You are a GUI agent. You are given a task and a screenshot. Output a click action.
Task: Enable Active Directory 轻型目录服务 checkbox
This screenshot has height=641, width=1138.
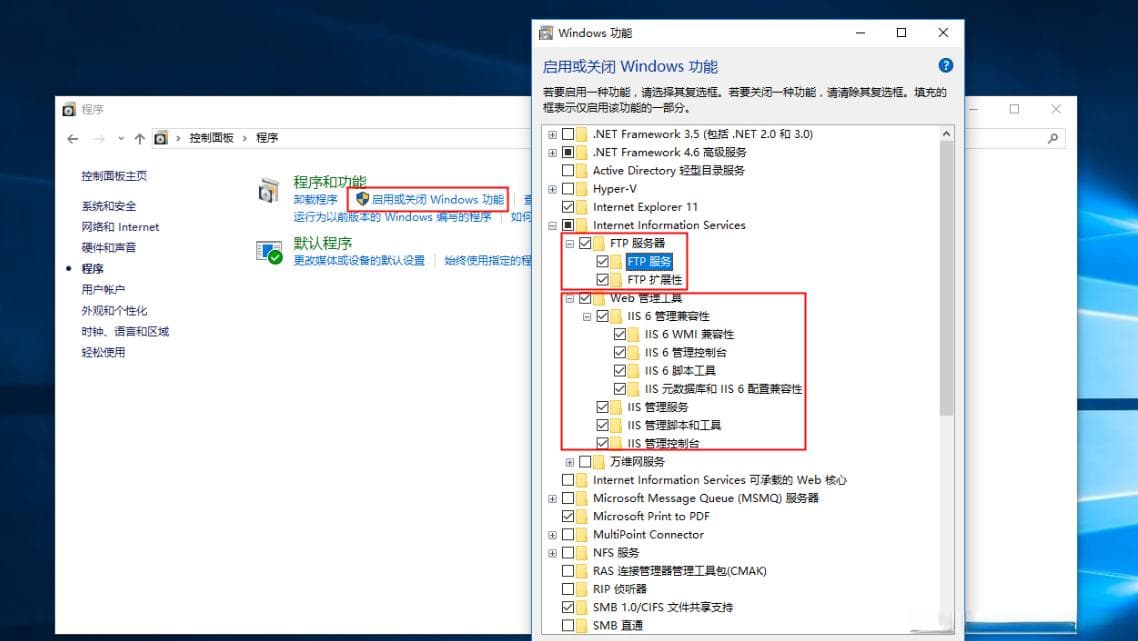(568, 171)
